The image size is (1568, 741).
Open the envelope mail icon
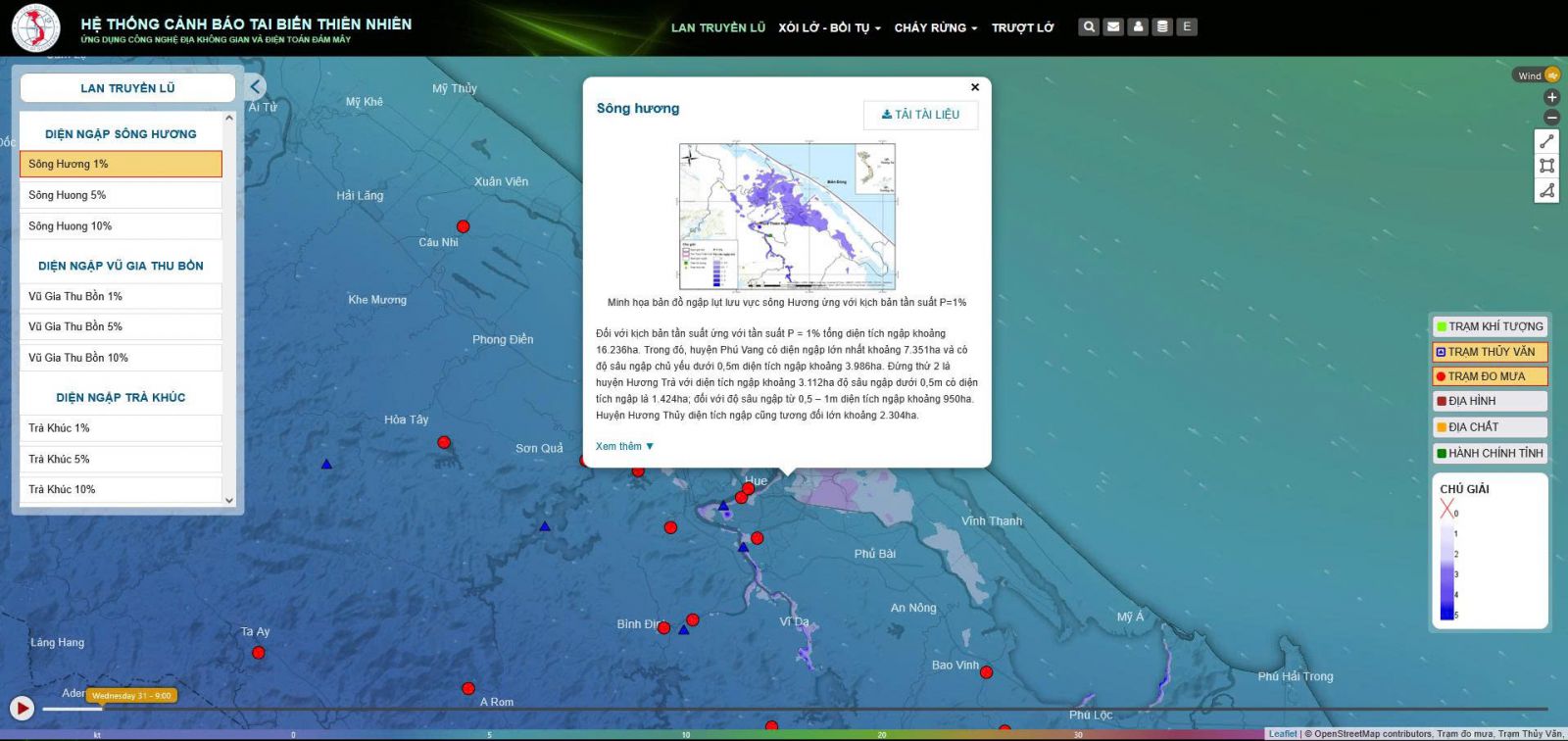[1113, 27]
